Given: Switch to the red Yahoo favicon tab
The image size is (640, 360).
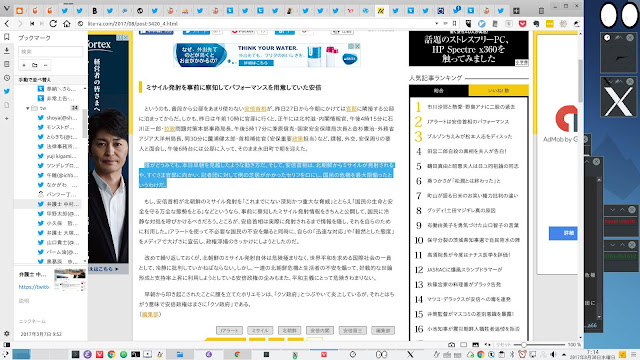Looking at the screenshot, I should (x=350, y=11).
